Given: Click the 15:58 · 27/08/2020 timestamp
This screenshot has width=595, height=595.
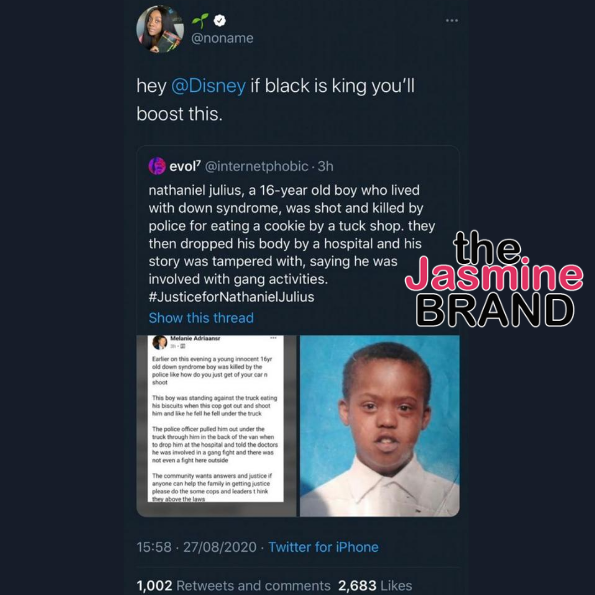Looking at the screenshot, I should (x=197, y=547).
